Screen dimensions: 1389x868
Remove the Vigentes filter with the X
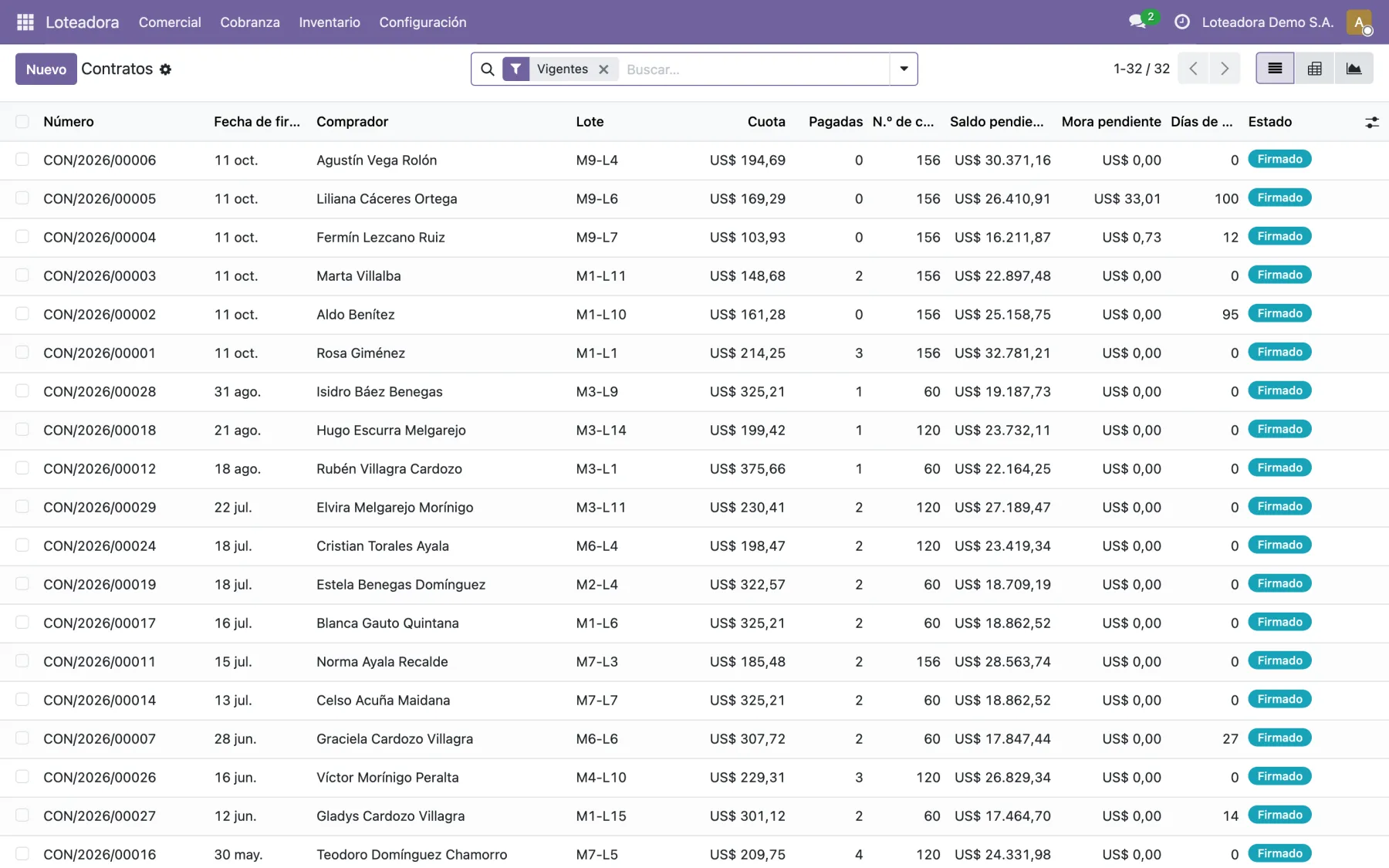tap(603, 69)
